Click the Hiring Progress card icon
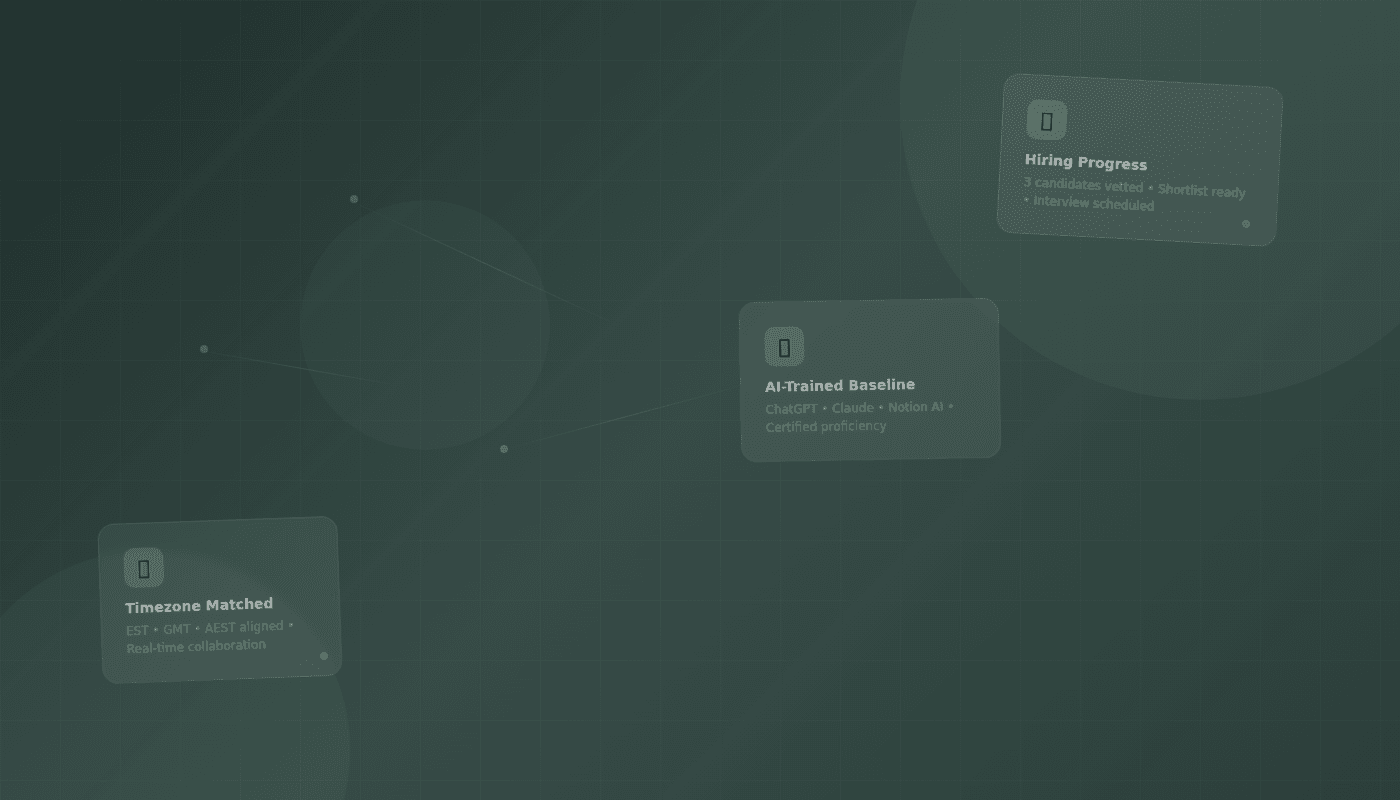1400x800 pixels. coord(1046,121)
